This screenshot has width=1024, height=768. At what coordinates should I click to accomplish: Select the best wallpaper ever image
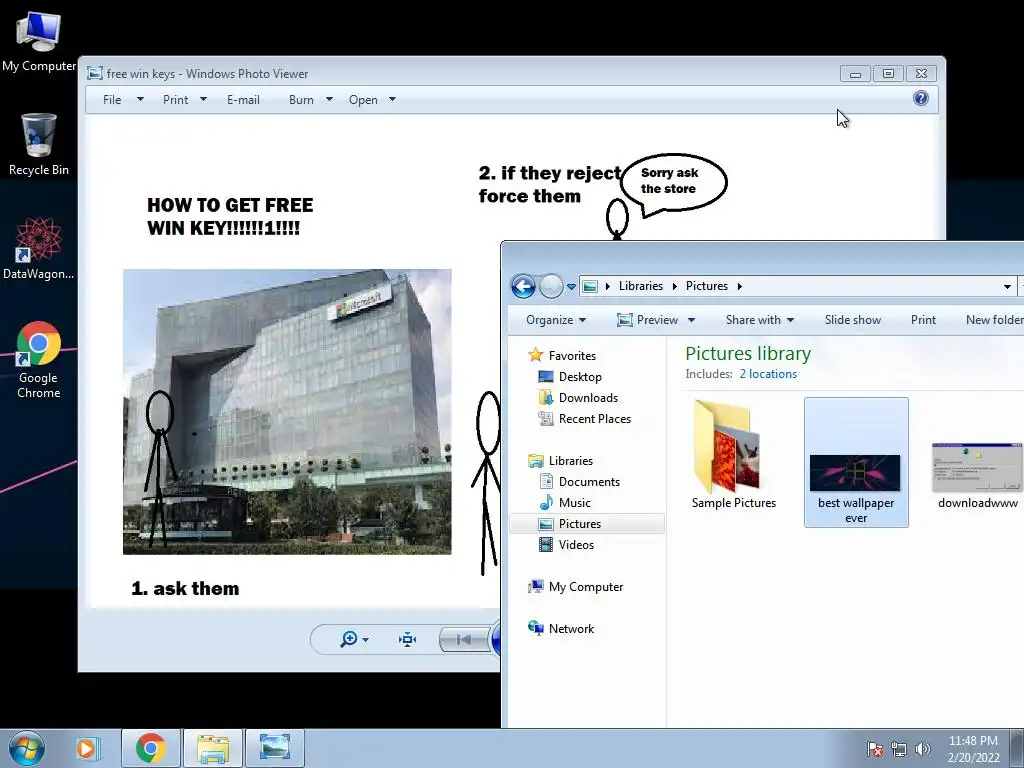[856, 462]
